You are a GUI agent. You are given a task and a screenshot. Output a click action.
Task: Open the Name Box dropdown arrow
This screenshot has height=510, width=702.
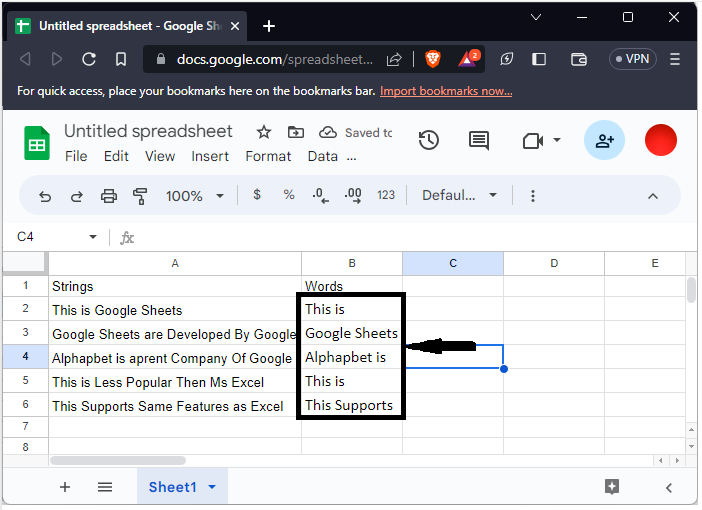coord(93,237)
